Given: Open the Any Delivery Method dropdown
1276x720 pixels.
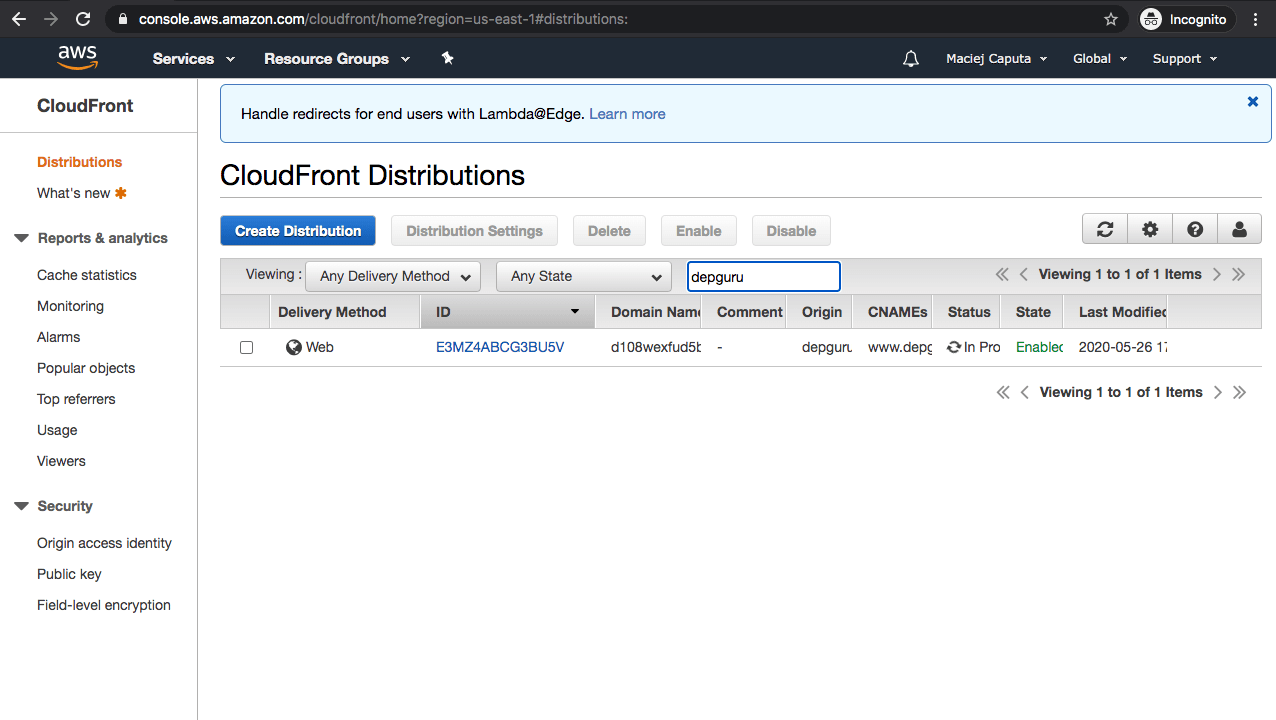Looking at the screenshot, I should [393, 276].
